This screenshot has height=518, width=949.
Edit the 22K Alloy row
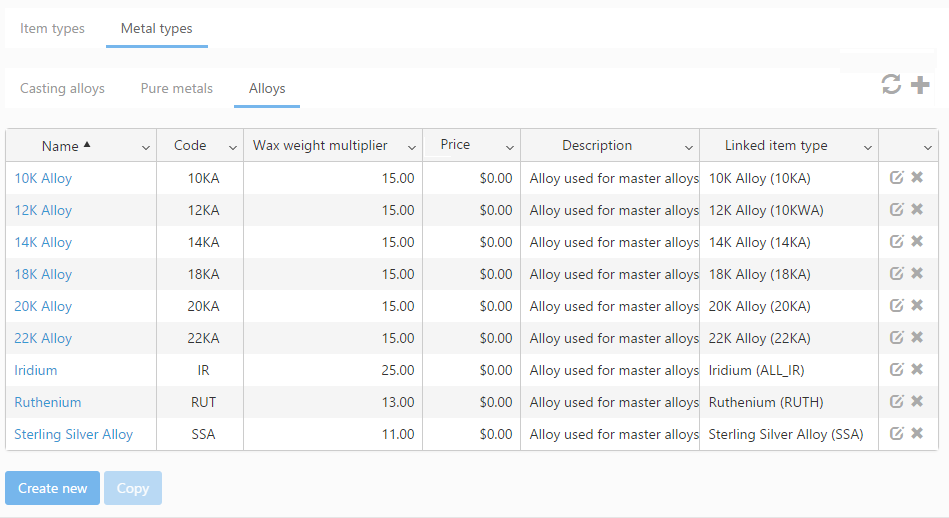pos(897,338)
